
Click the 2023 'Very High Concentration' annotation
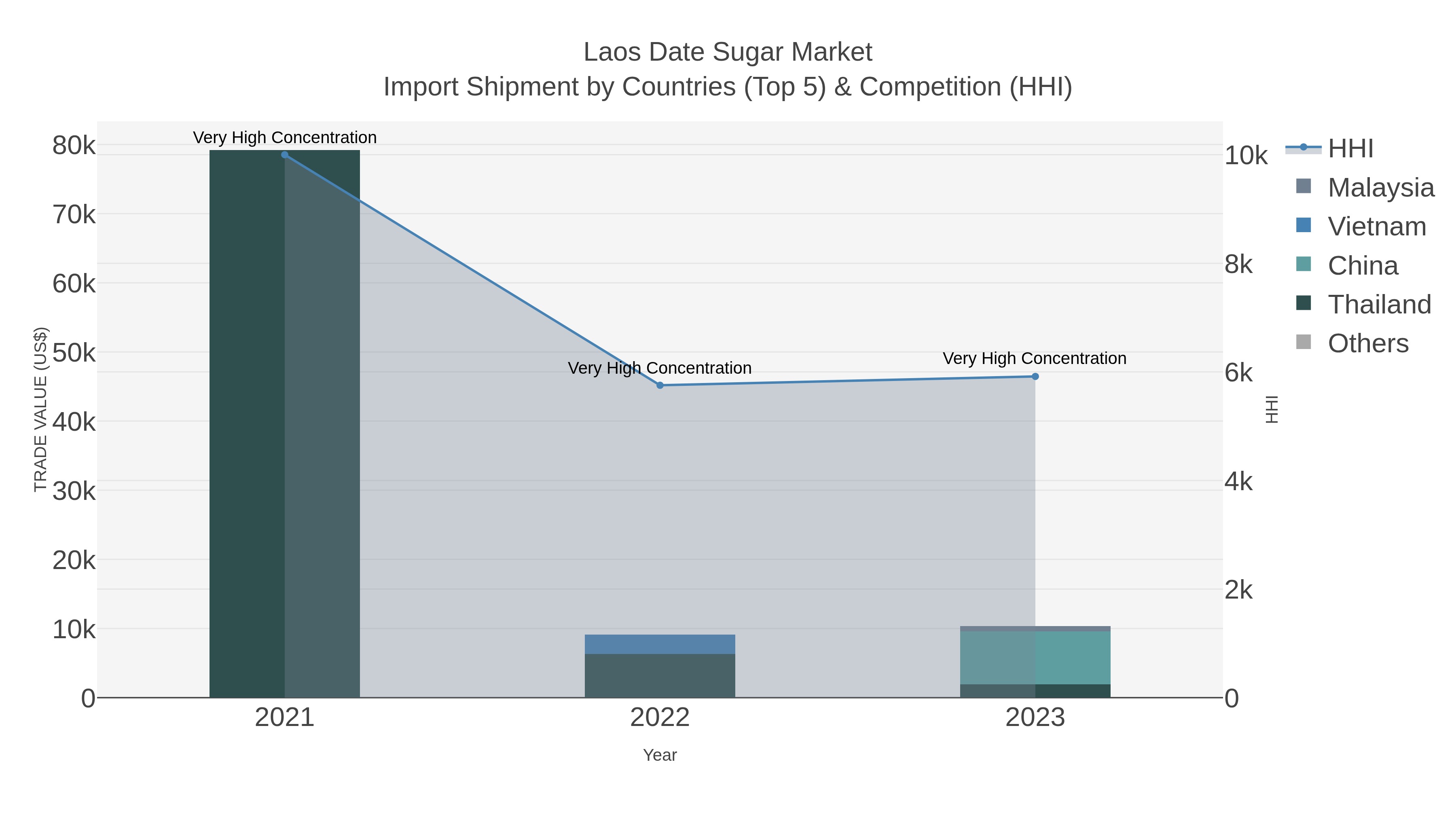point(1034,358)
